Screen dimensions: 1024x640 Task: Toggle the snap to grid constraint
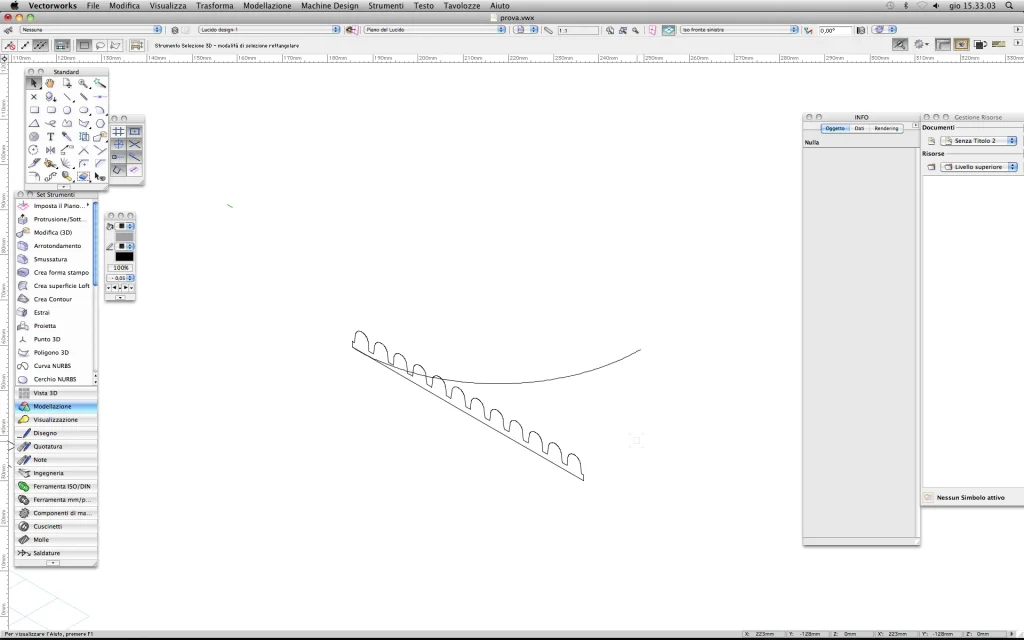point(118,131)
